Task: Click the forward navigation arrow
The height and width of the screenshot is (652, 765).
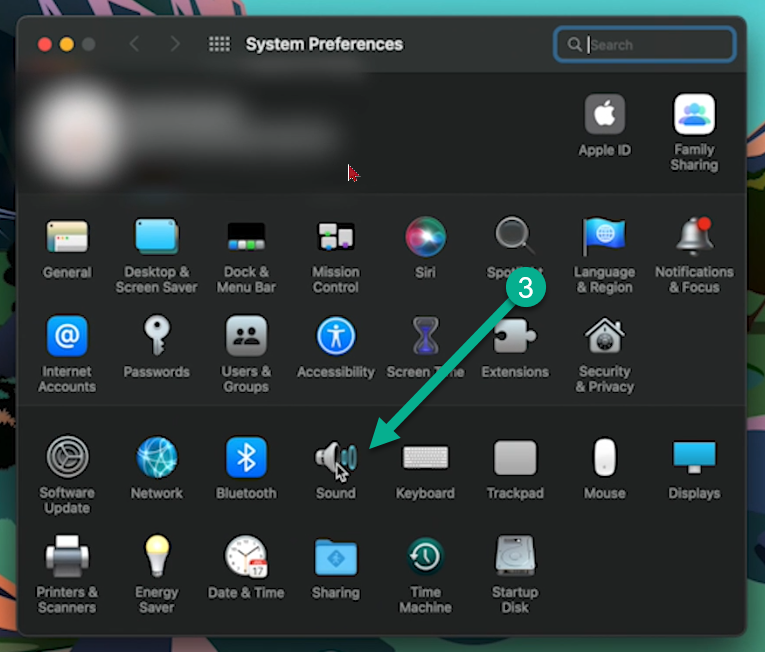Action: (x=175, y=44)
